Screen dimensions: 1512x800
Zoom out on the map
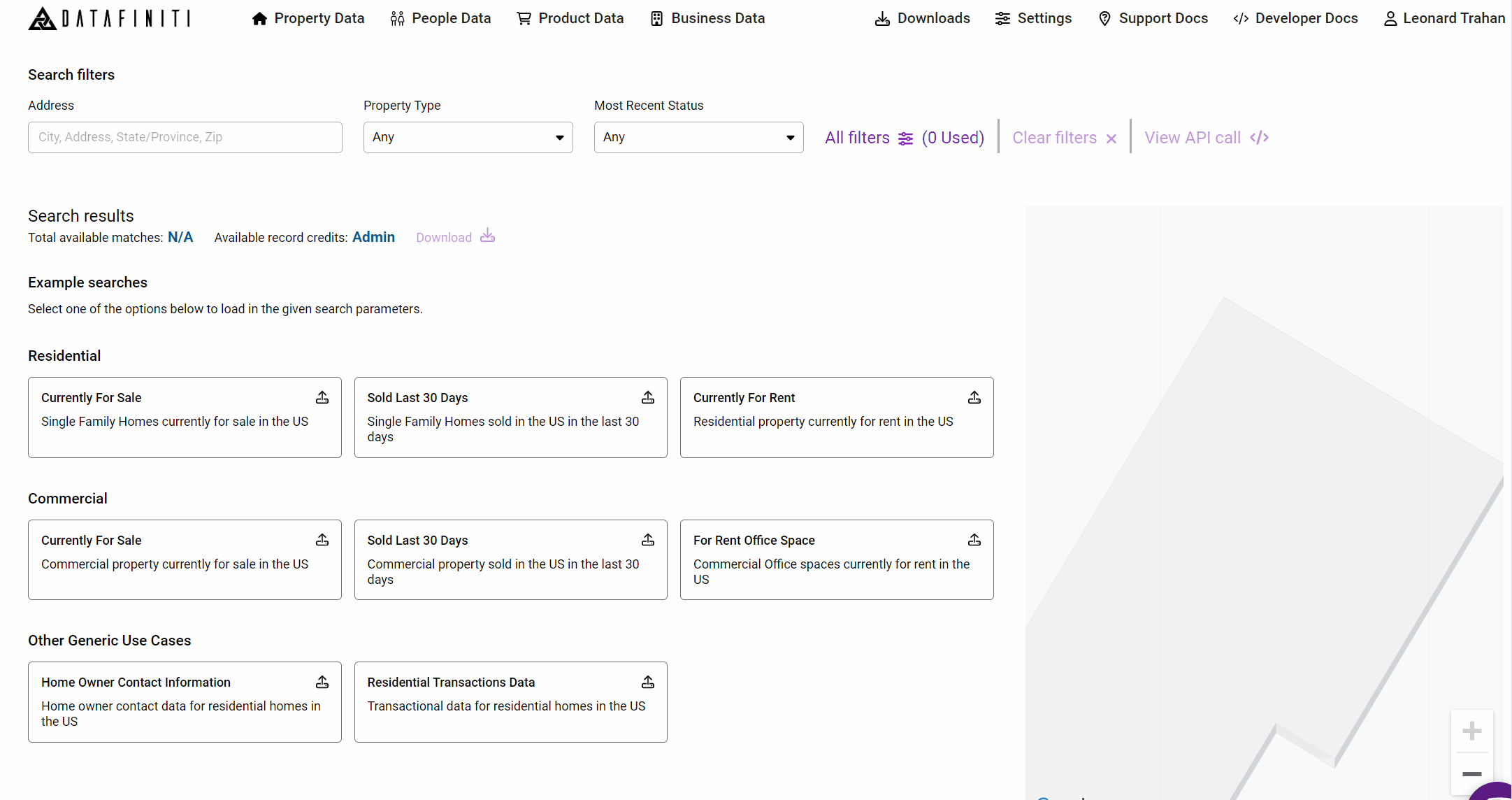click(1472, 774)
